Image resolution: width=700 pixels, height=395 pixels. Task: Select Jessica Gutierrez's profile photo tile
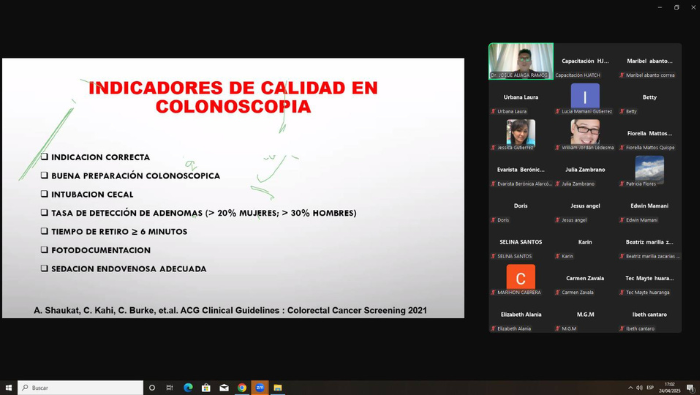(x=521, y=132)
